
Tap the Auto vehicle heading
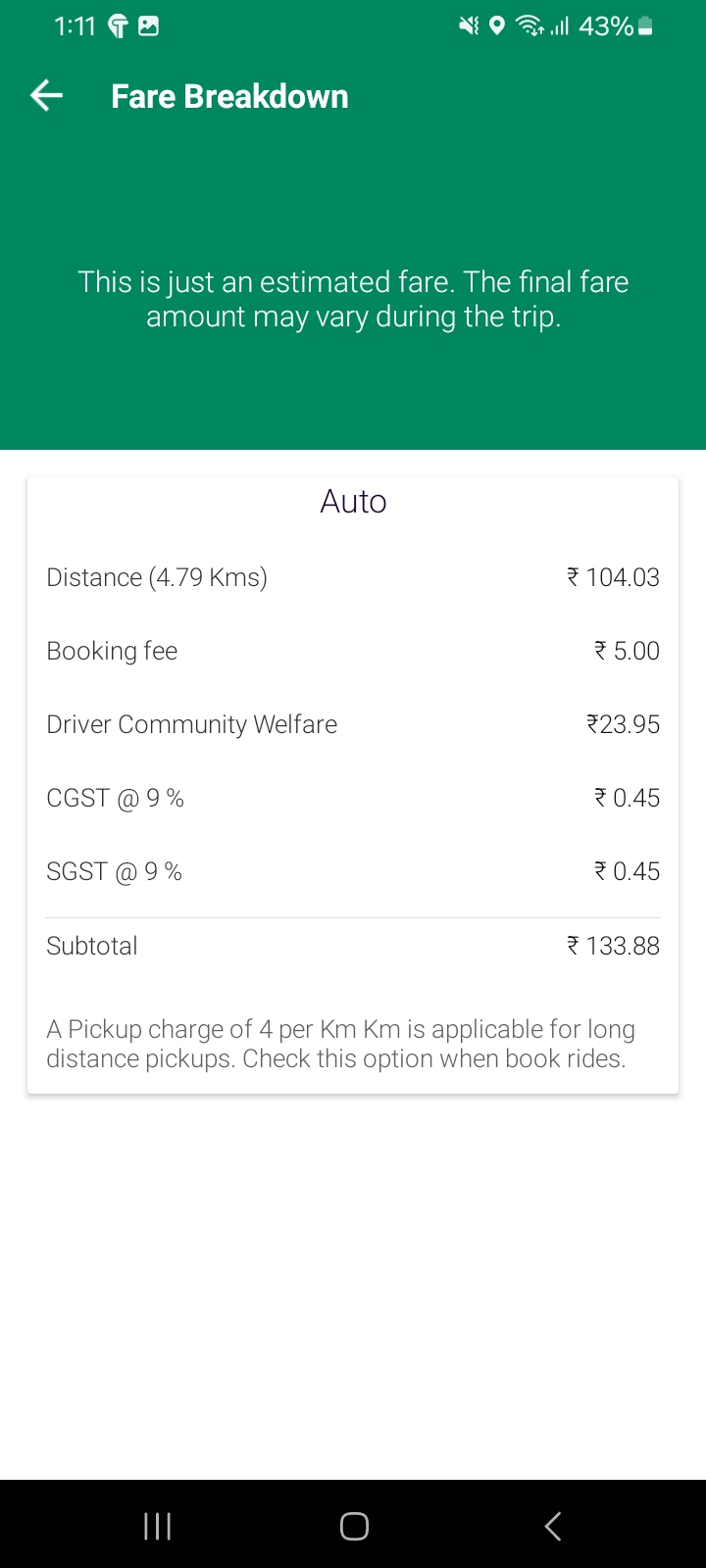point(353,502)
